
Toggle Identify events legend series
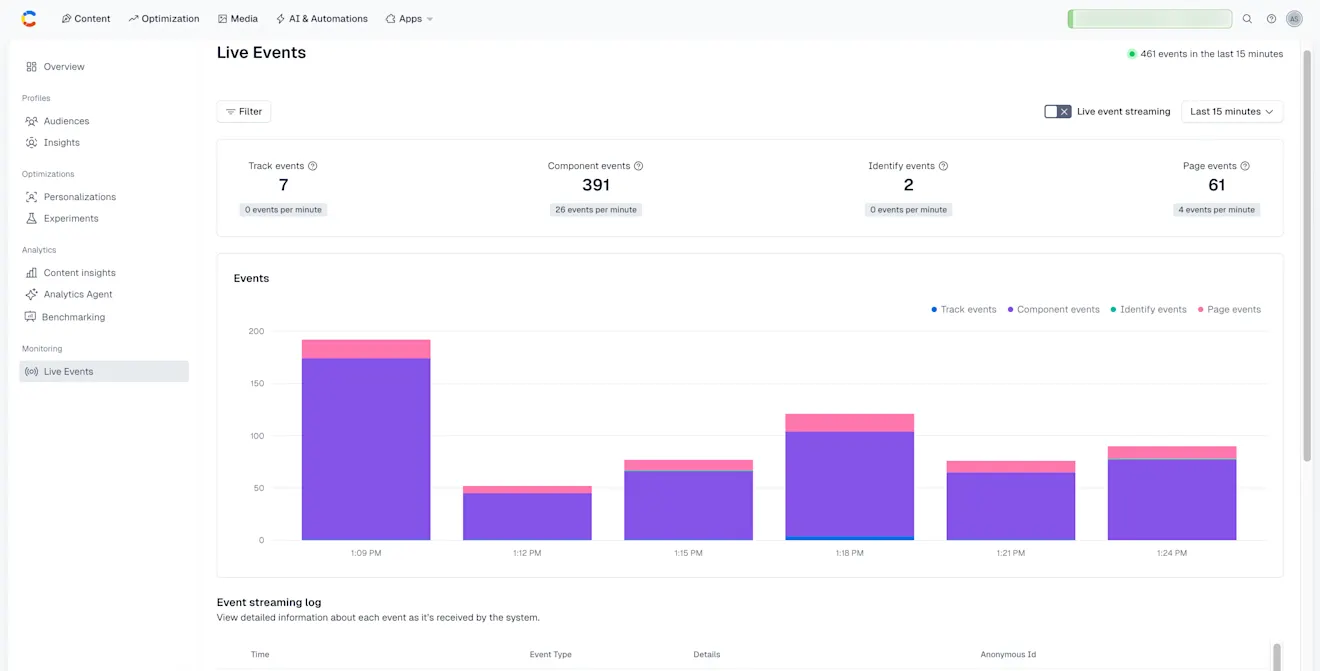coord(1149,310)
